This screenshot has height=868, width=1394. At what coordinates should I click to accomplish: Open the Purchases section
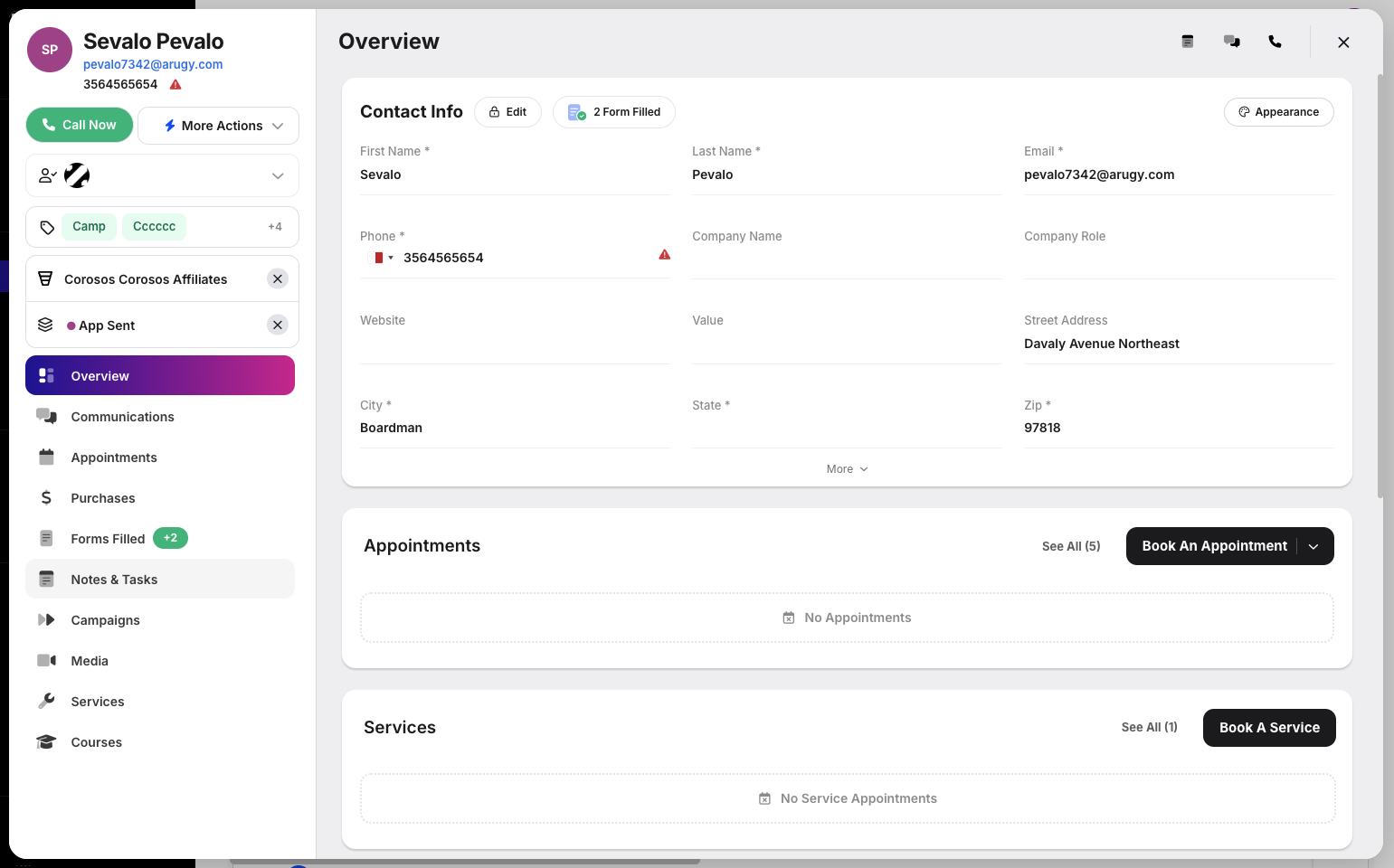(160, 498)
